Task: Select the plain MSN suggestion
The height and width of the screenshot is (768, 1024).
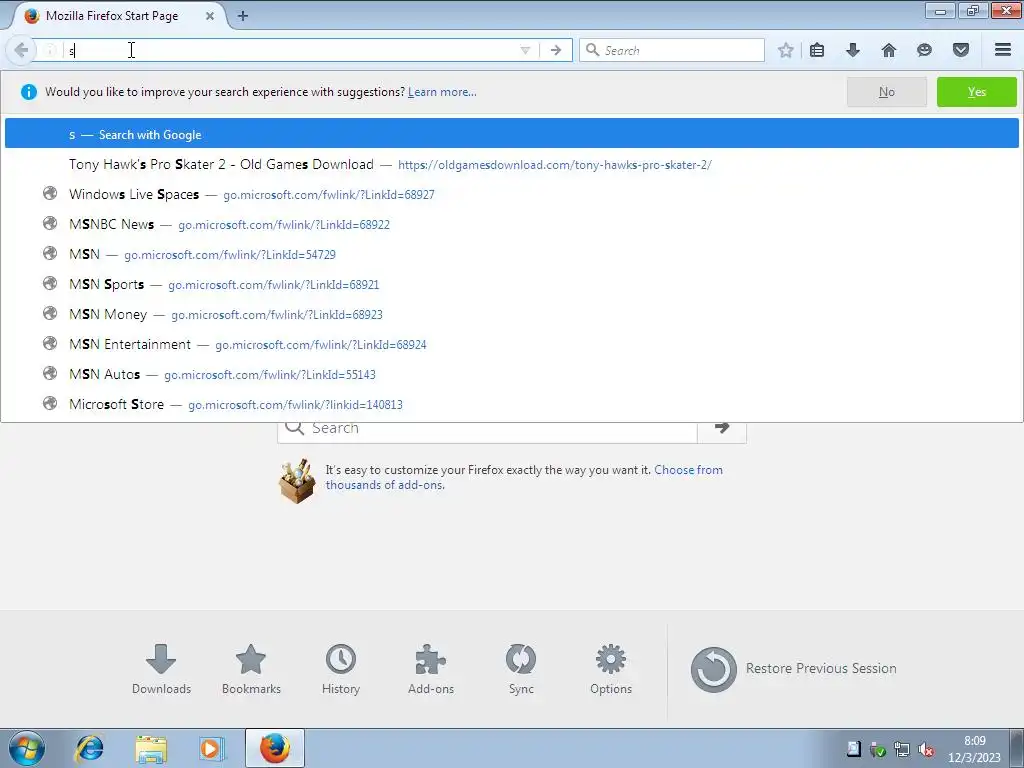Action: (511, 255)
